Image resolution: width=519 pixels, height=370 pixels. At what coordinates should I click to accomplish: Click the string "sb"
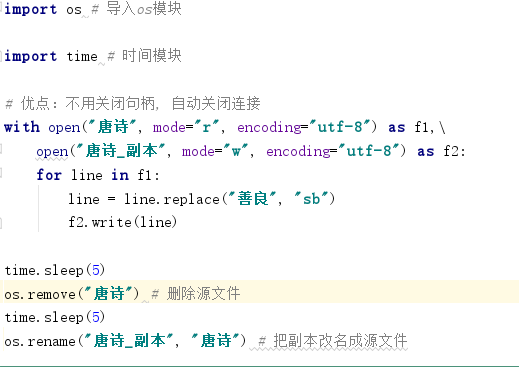point(311,199)
